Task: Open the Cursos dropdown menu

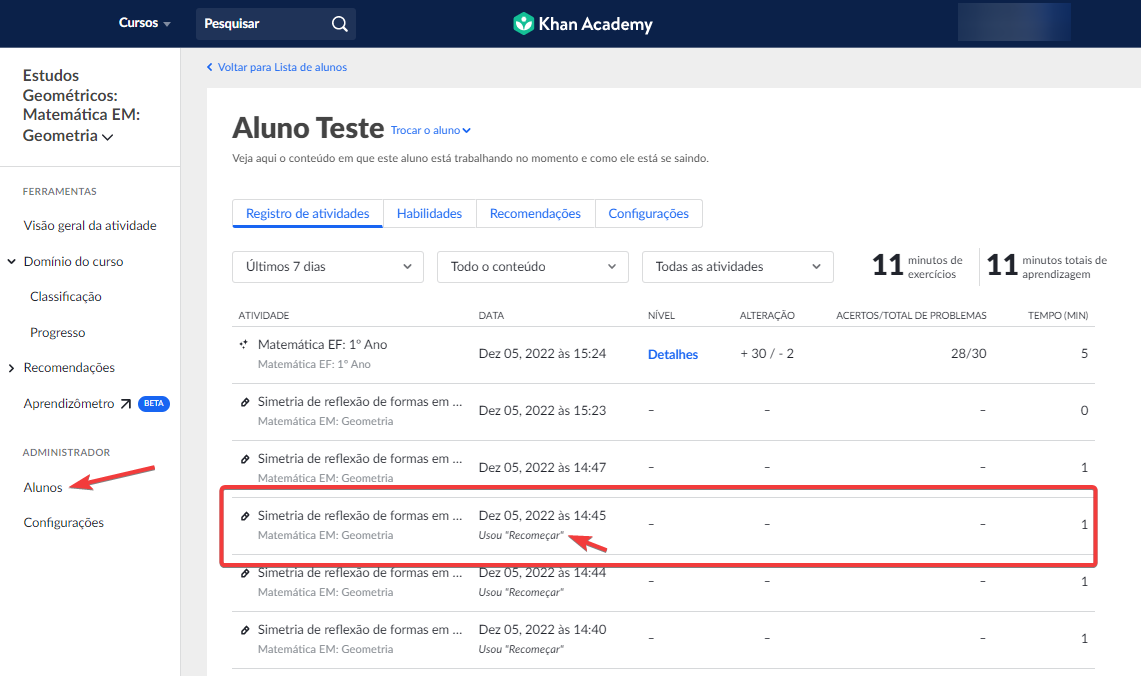Action: 144,23
